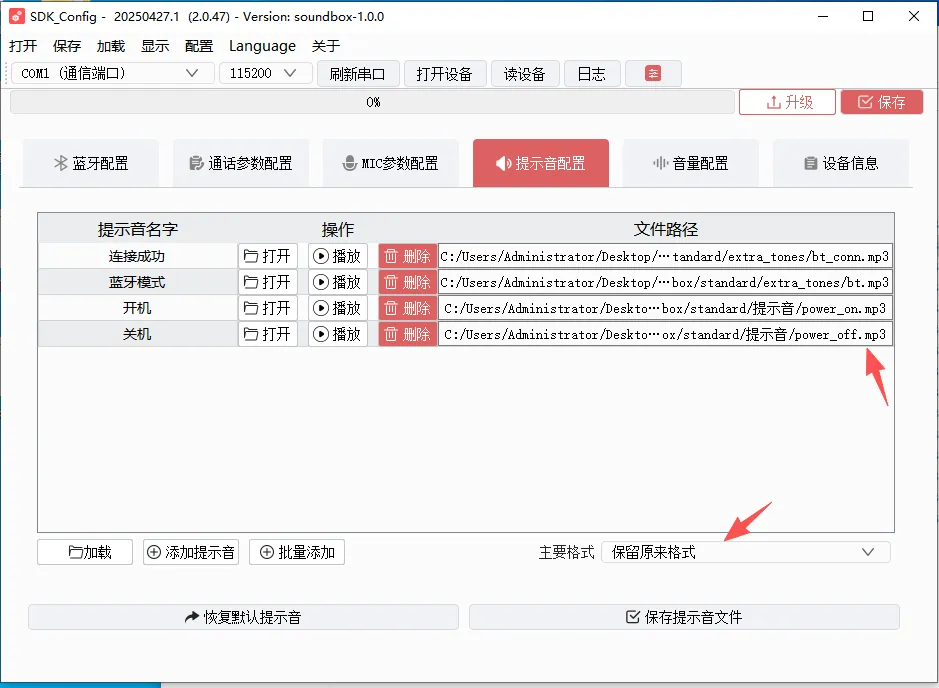Play the 开机 prompt tone
939x688 pixels.
tap(338, 308)
